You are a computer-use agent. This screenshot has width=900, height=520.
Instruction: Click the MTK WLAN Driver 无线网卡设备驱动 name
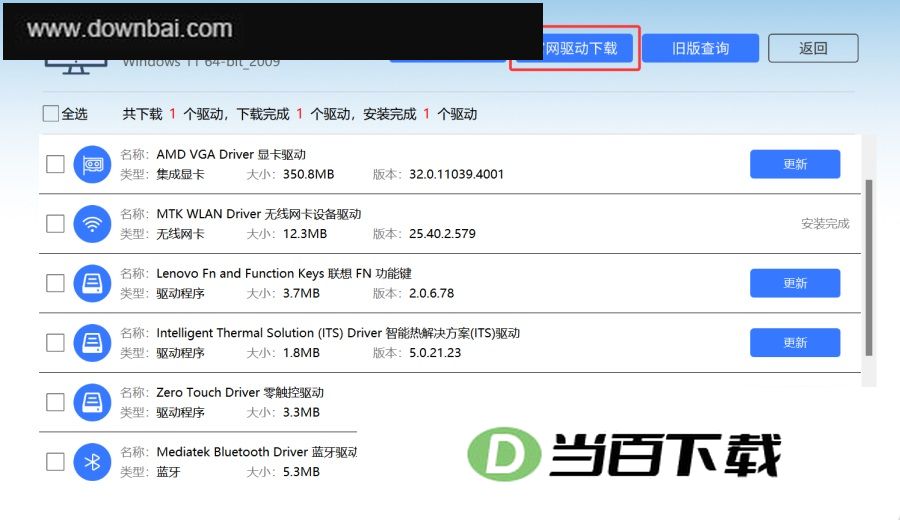coord(259,214)
